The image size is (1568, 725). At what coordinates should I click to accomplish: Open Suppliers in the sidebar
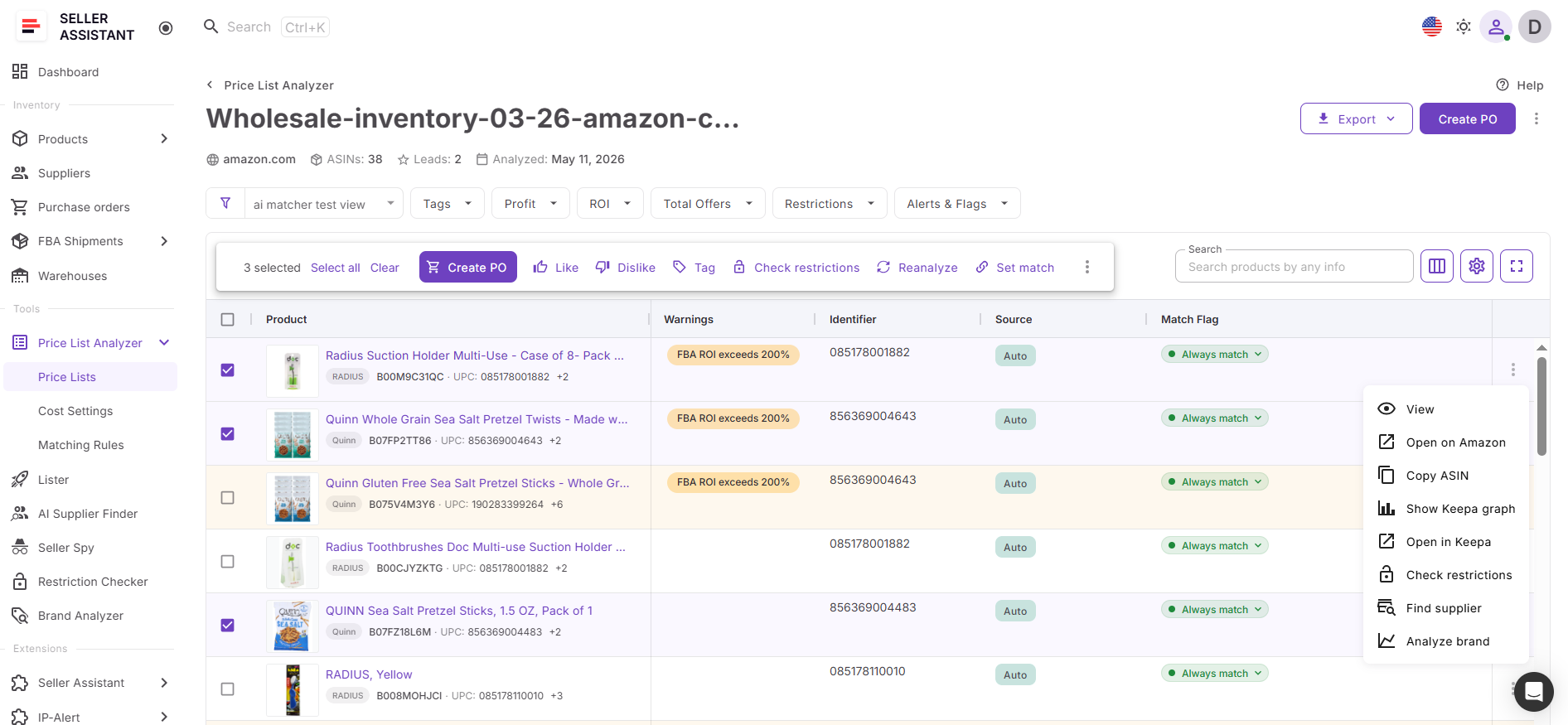64,173
